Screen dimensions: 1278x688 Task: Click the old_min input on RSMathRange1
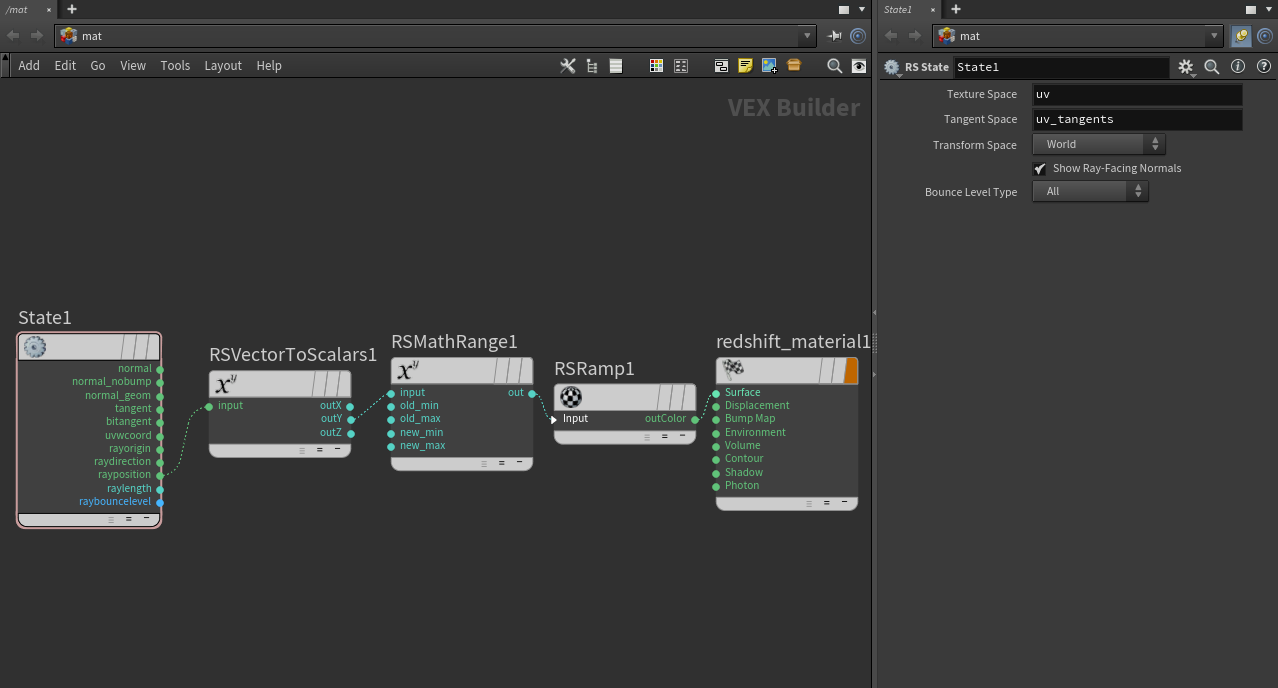(x=391, y=406)
